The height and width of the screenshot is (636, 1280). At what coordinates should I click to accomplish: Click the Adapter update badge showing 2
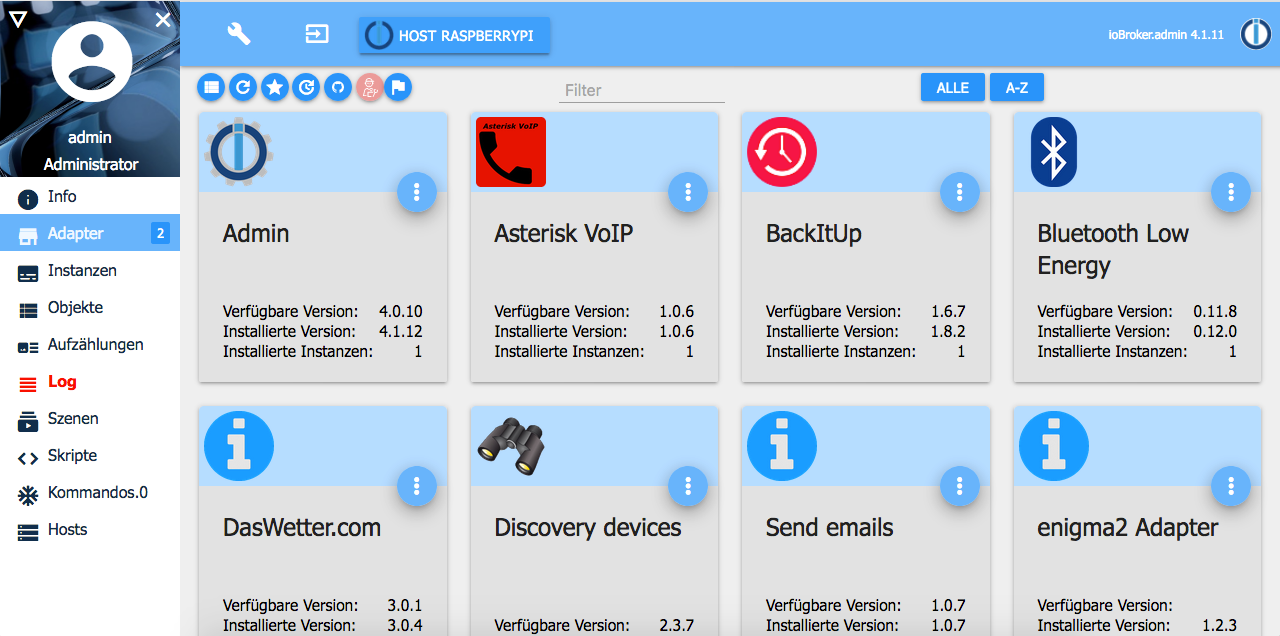160,234
